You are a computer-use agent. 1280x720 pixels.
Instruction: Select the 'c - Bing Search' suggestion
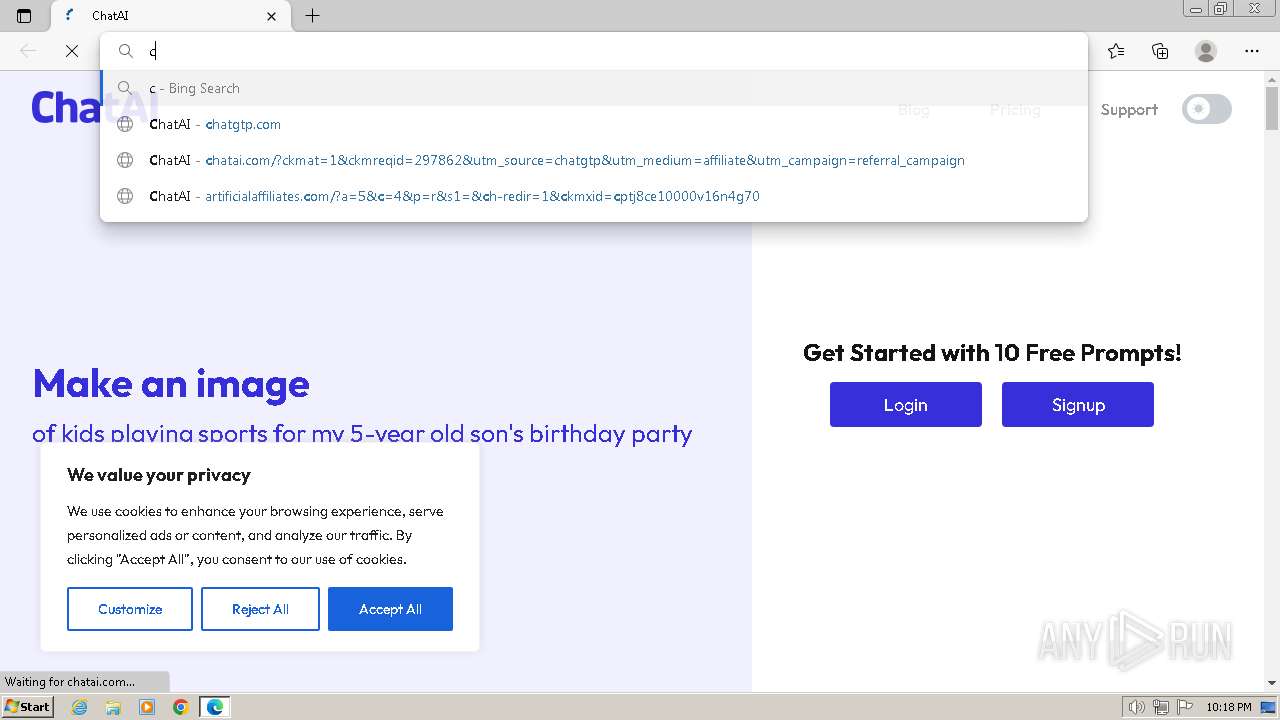click(594, 88)
